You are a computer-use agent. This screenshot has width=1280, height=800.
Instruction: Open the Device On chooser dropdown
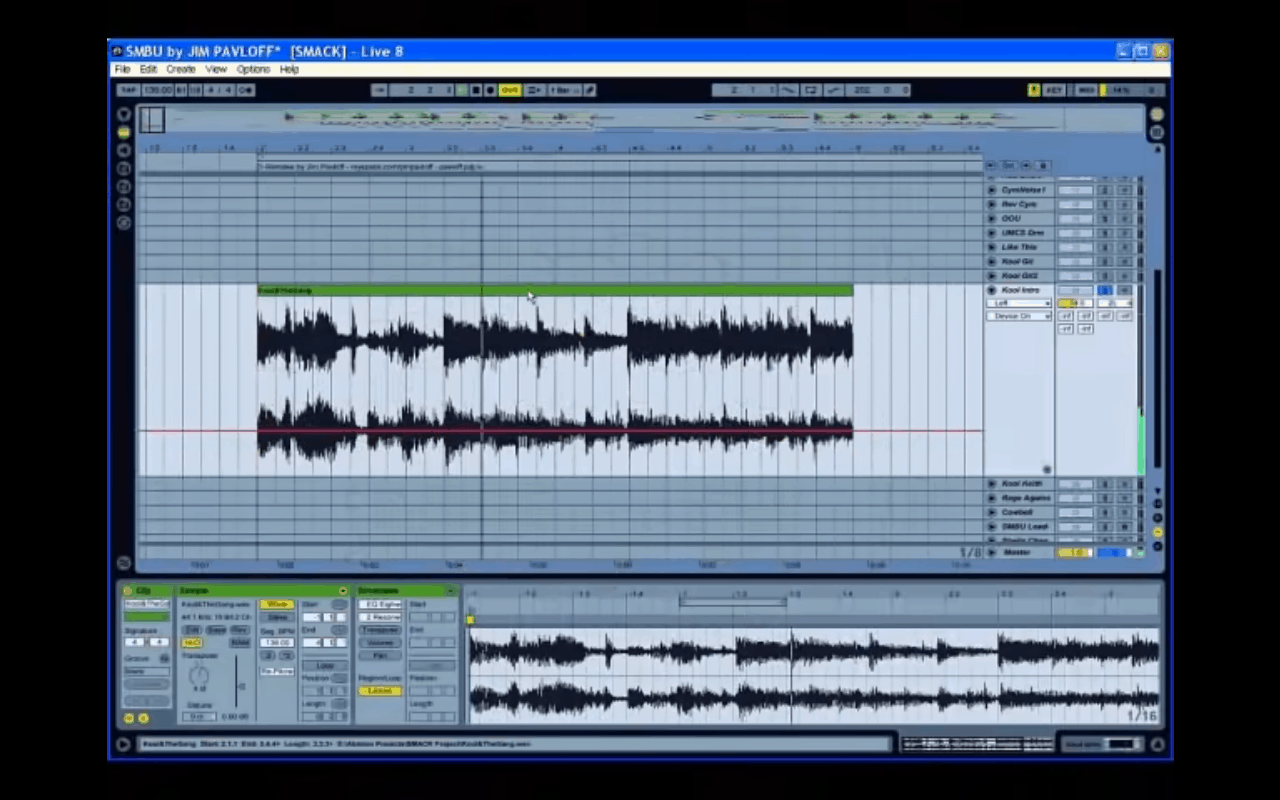[x=1018, y=316]
